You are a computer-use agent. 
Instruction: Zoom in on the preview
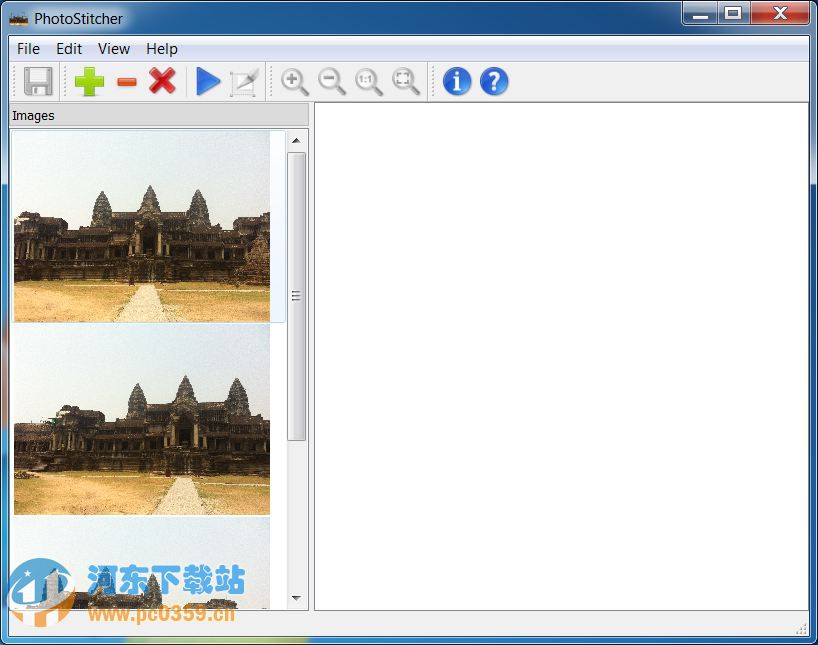295,82
